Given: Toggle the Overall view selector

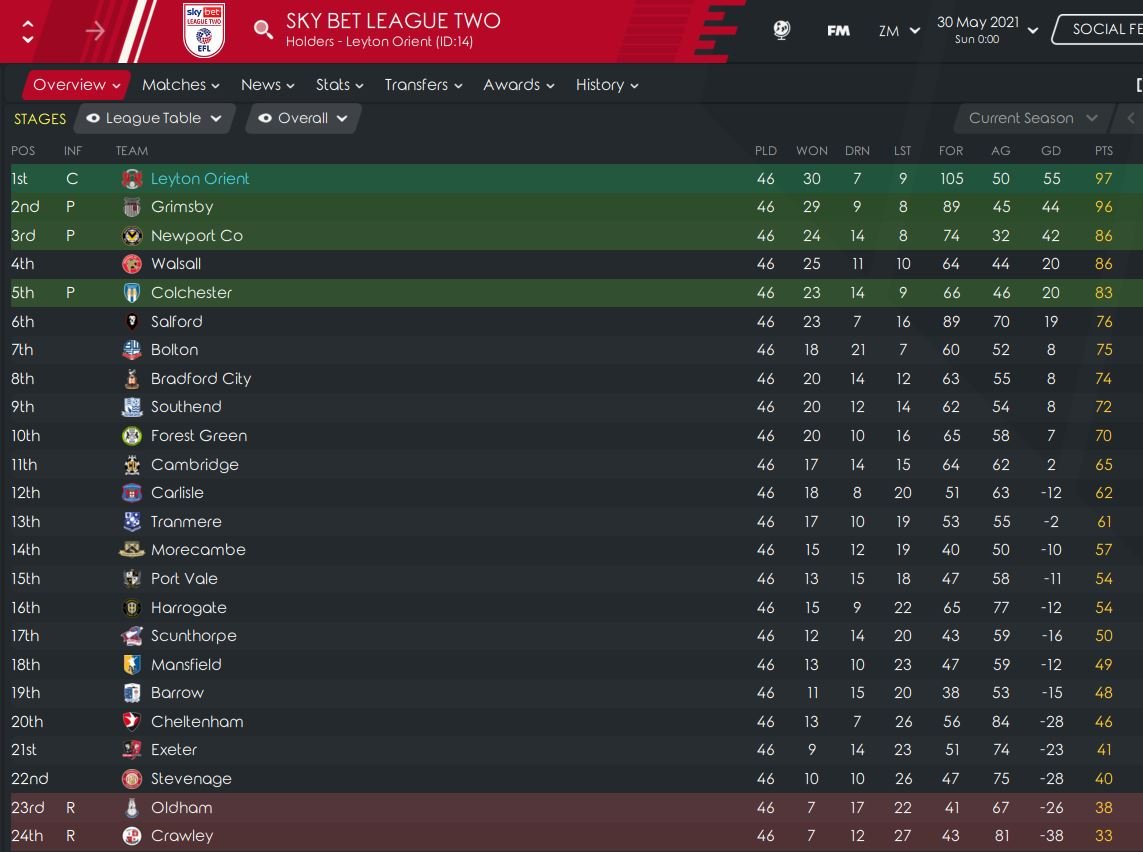Looking at the screenshot, I should [303, 118].
